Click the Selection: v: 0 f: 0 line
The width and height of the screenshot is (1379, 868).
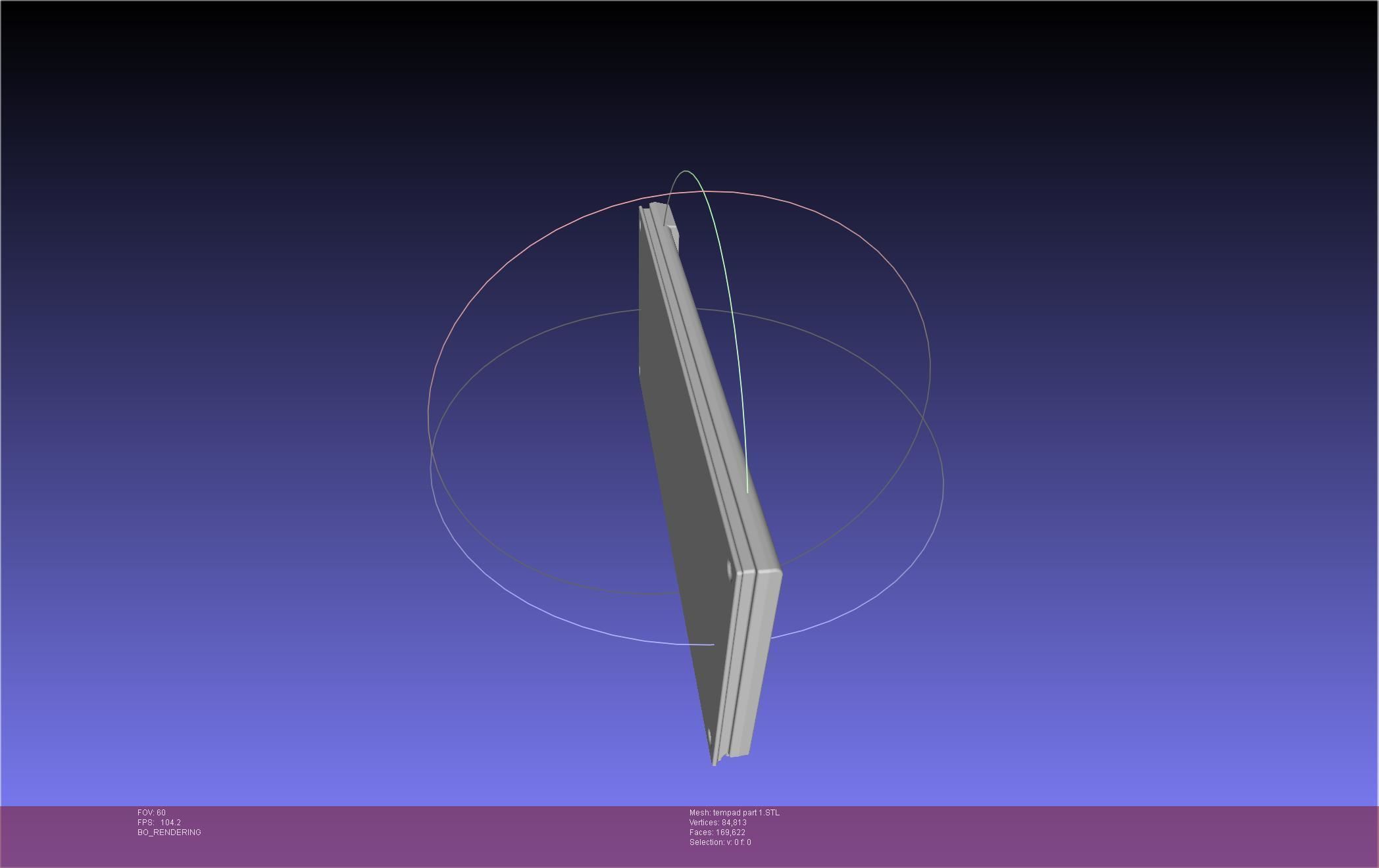720,842
